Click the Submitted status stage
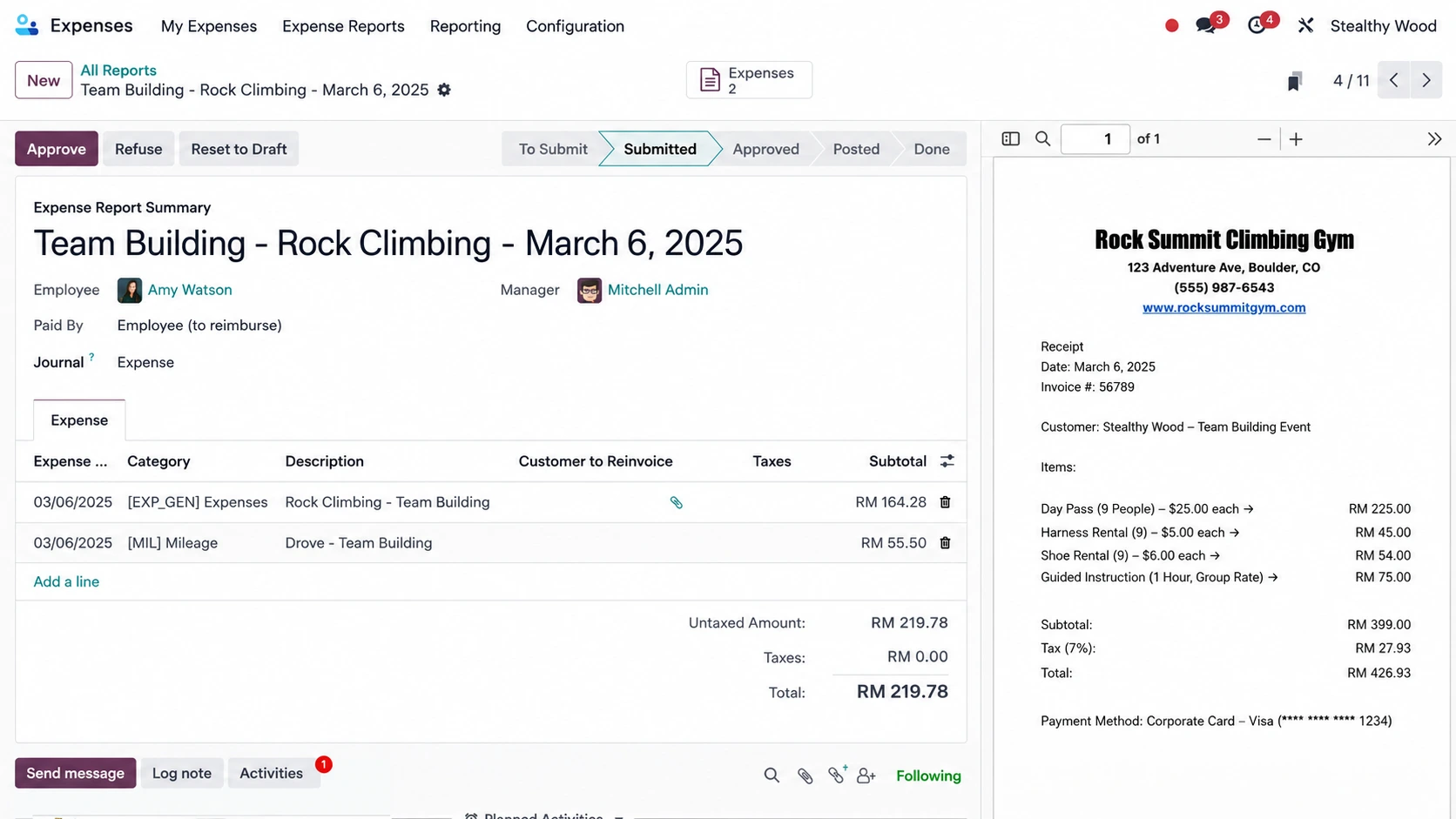 point(659,149)
